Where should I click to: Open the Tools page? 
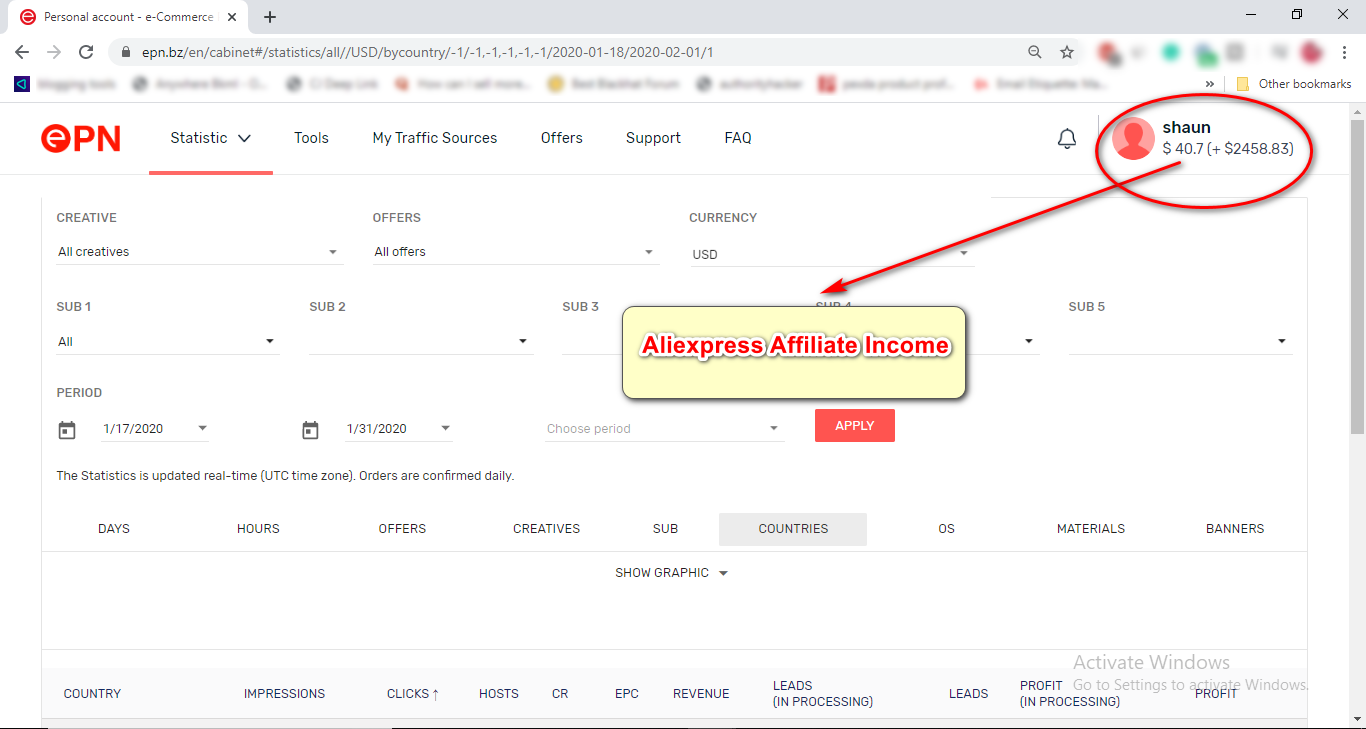(x=311, y=138)
